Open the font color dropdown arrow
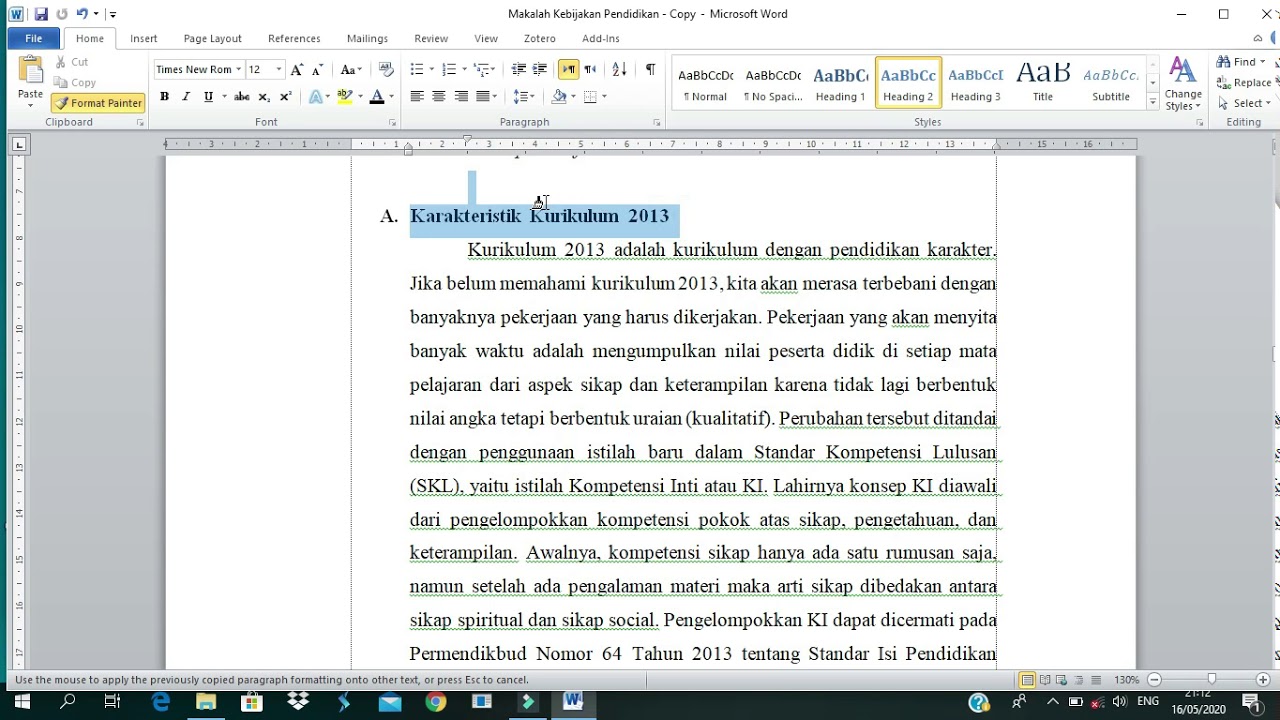The width and height of the screenshot is (1280, 720). pyautogui.click(x=391, y=97)
